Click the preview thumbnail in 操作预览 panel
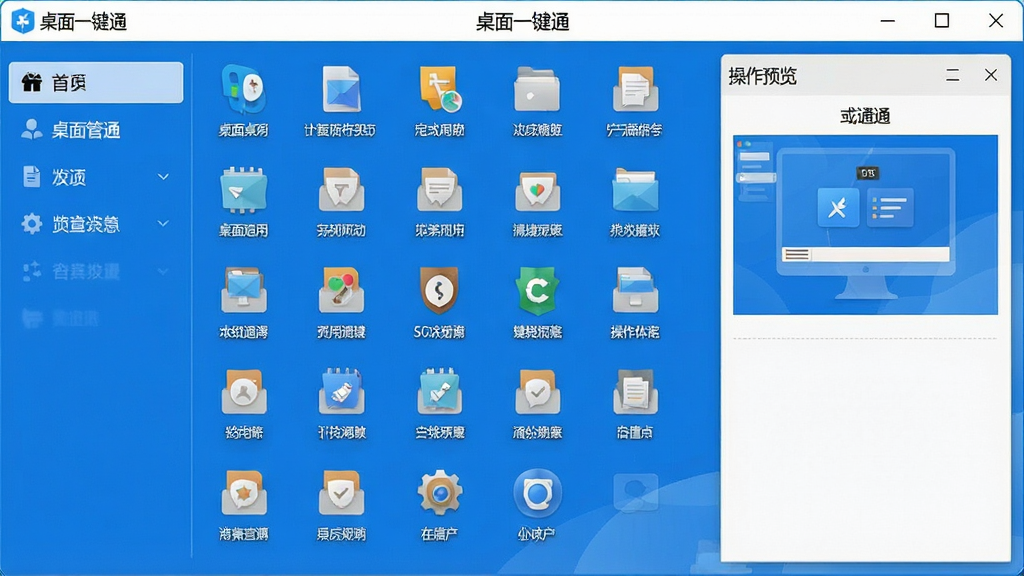1024x576 pixels. (x=865, y=225)
